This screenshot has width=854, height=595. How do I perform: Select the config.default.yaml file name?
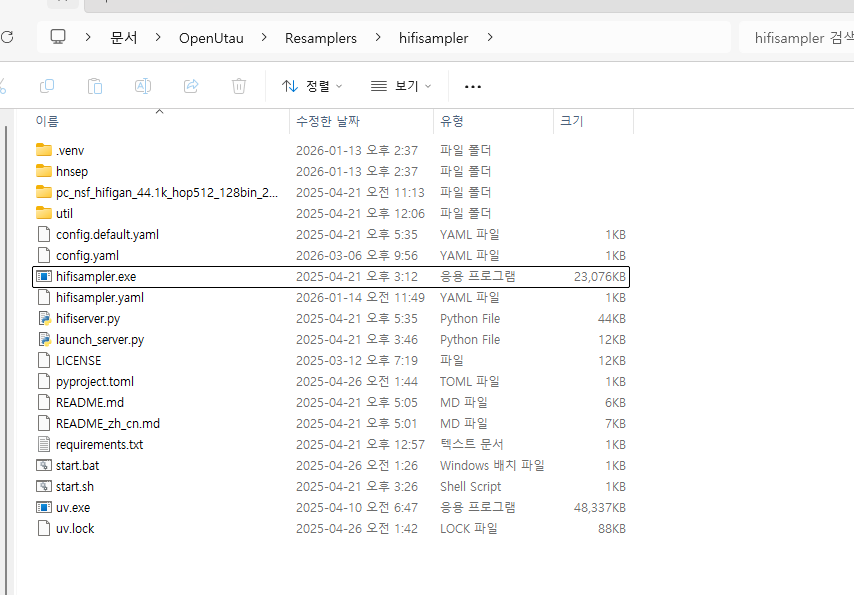point(107,234)
